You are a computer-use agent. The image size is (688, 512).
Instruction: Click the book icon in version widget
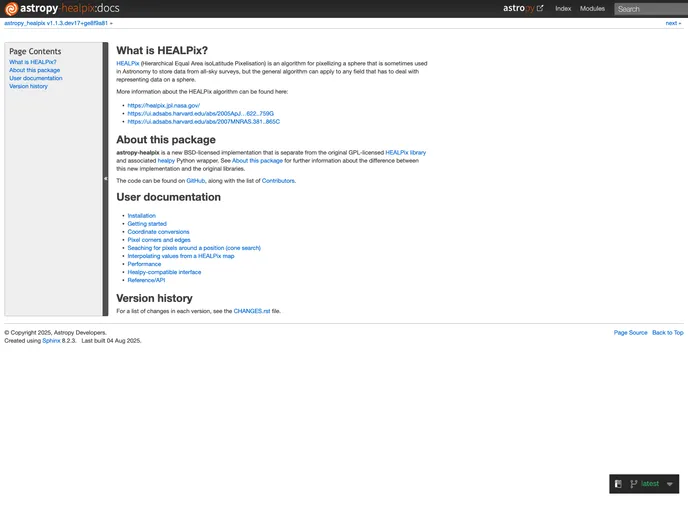coord(618,484)
